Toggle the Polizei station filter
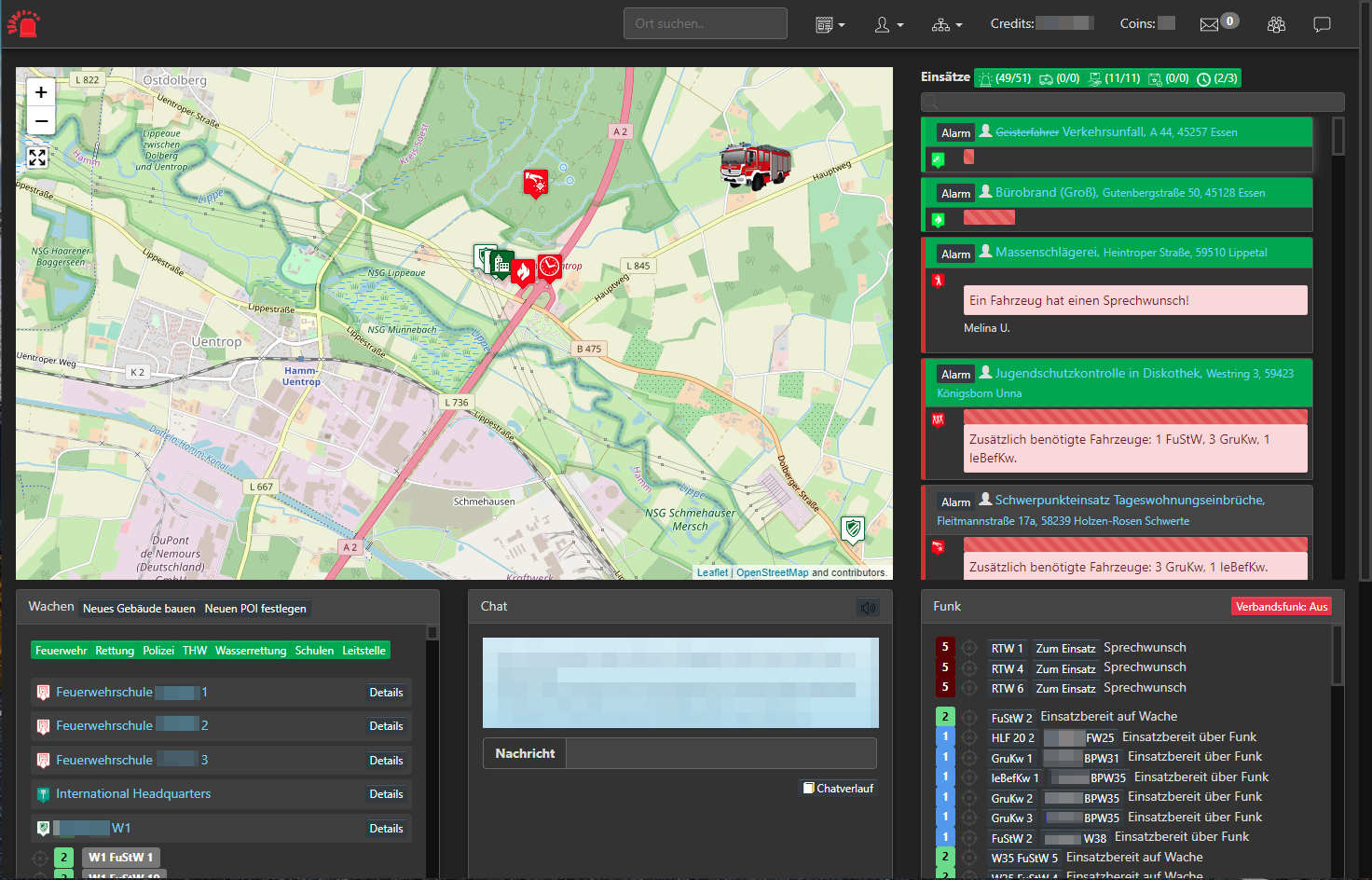The image size is (1372, 880). 158,651
